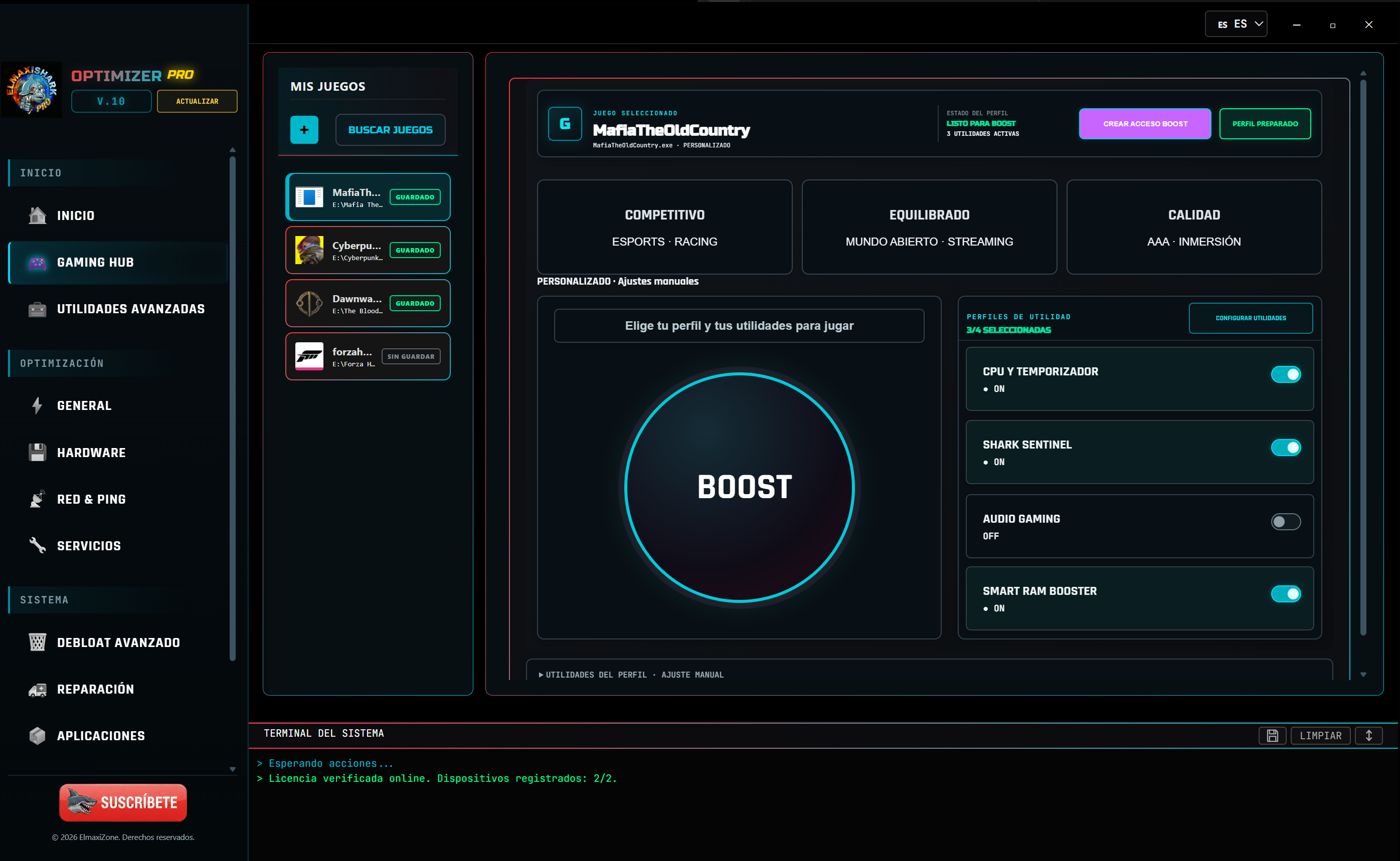The image size is (1400, 861).
Task: Select the Competitivo profile card
Action: [x=665, y=227]
